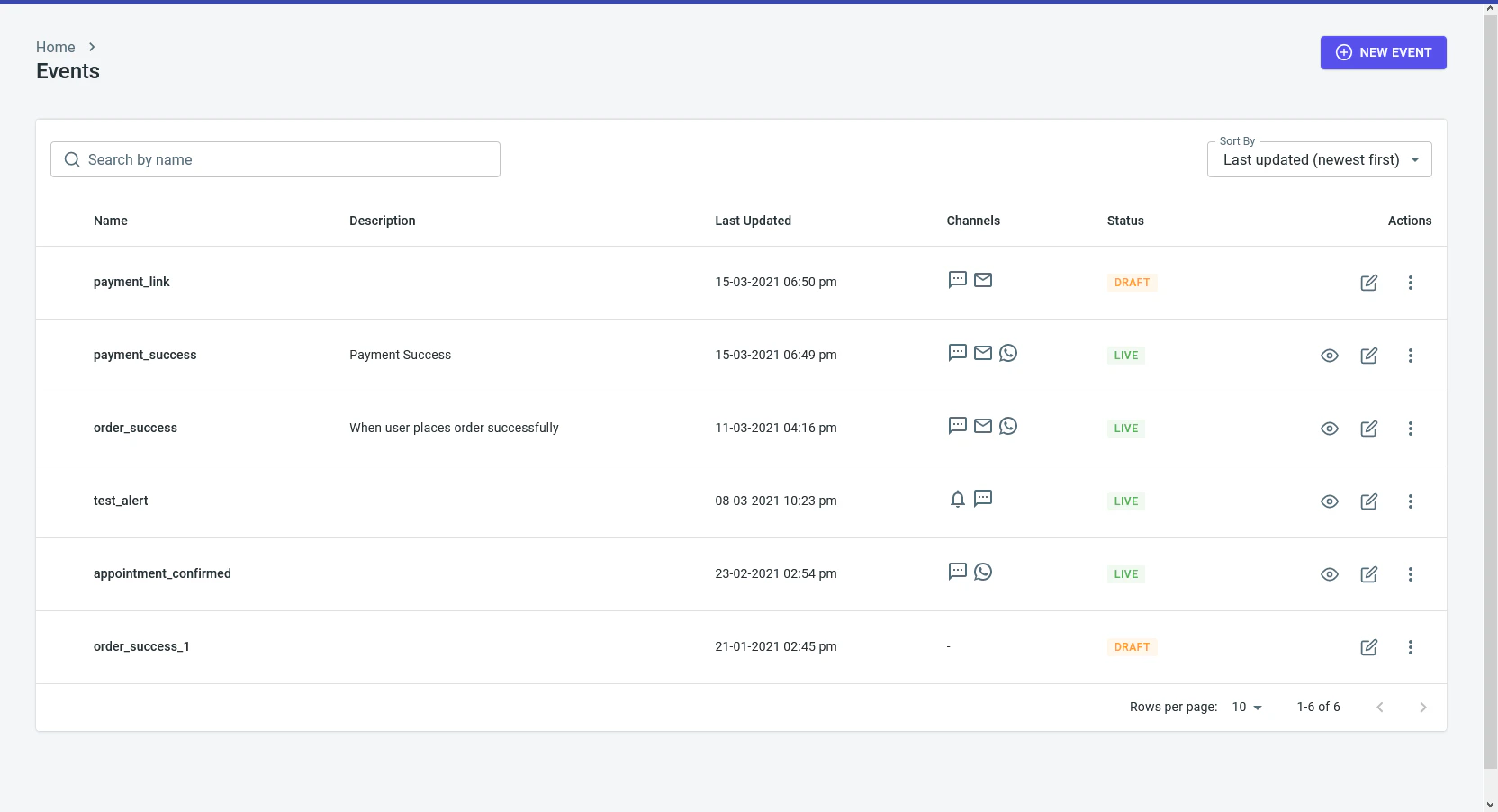The image size is (1498, 812).
Task: View appointment_confirmed event with eye icon
Action: (1330, 574)
